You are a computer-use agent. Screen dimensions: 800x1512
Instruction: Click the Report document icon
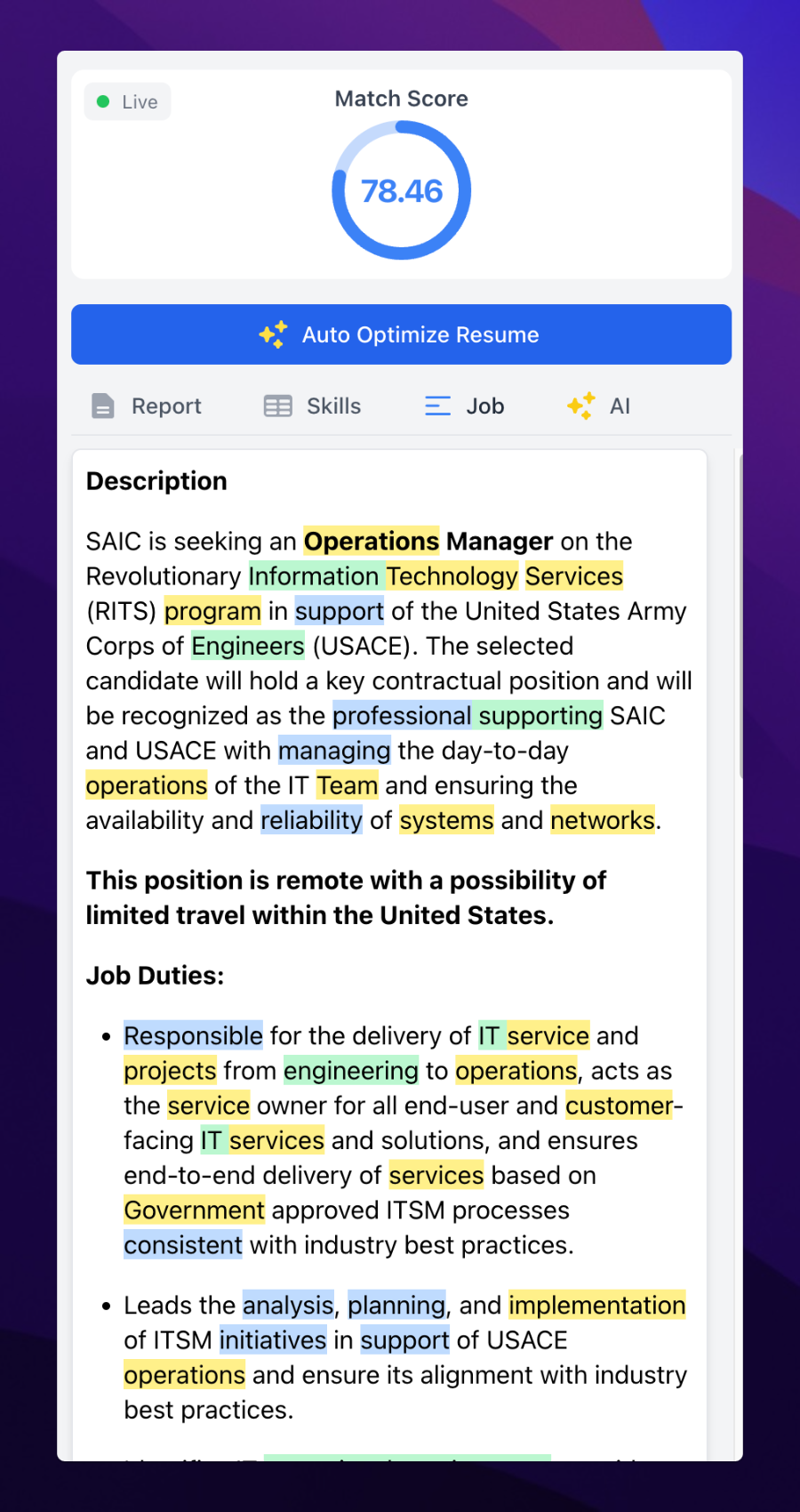point(103,406)
